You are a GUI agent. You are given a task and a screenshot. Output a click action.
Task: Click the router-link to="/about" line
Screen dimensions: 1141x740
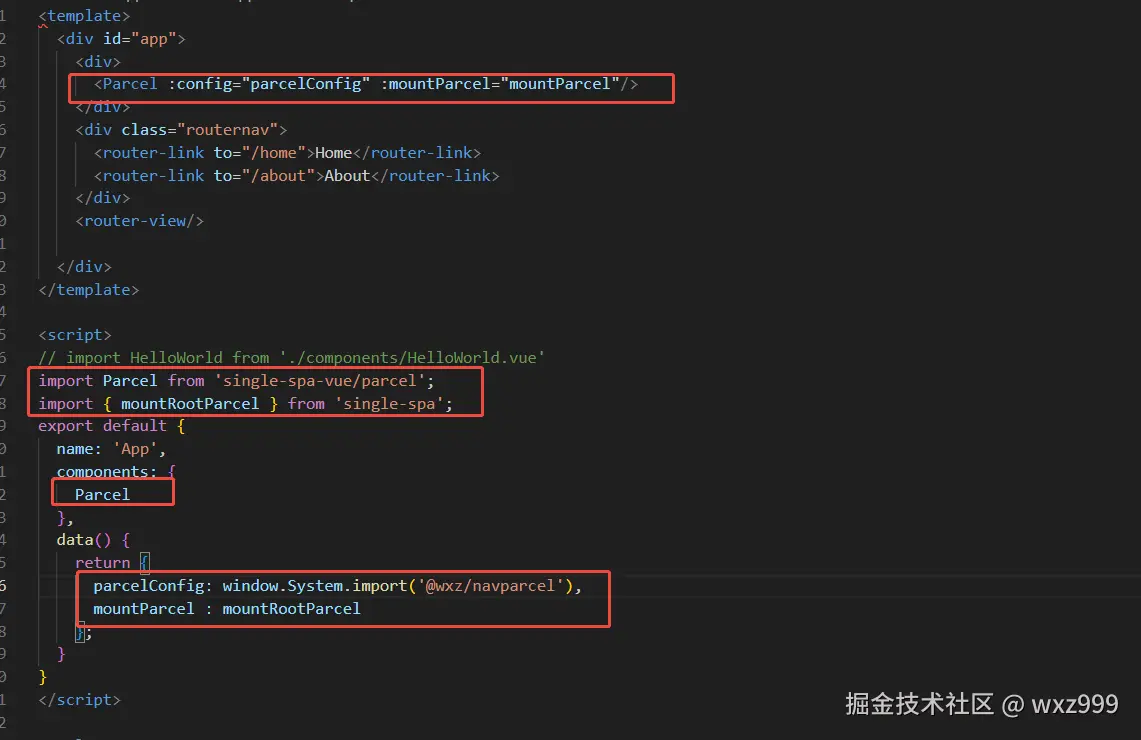point(296,175)
